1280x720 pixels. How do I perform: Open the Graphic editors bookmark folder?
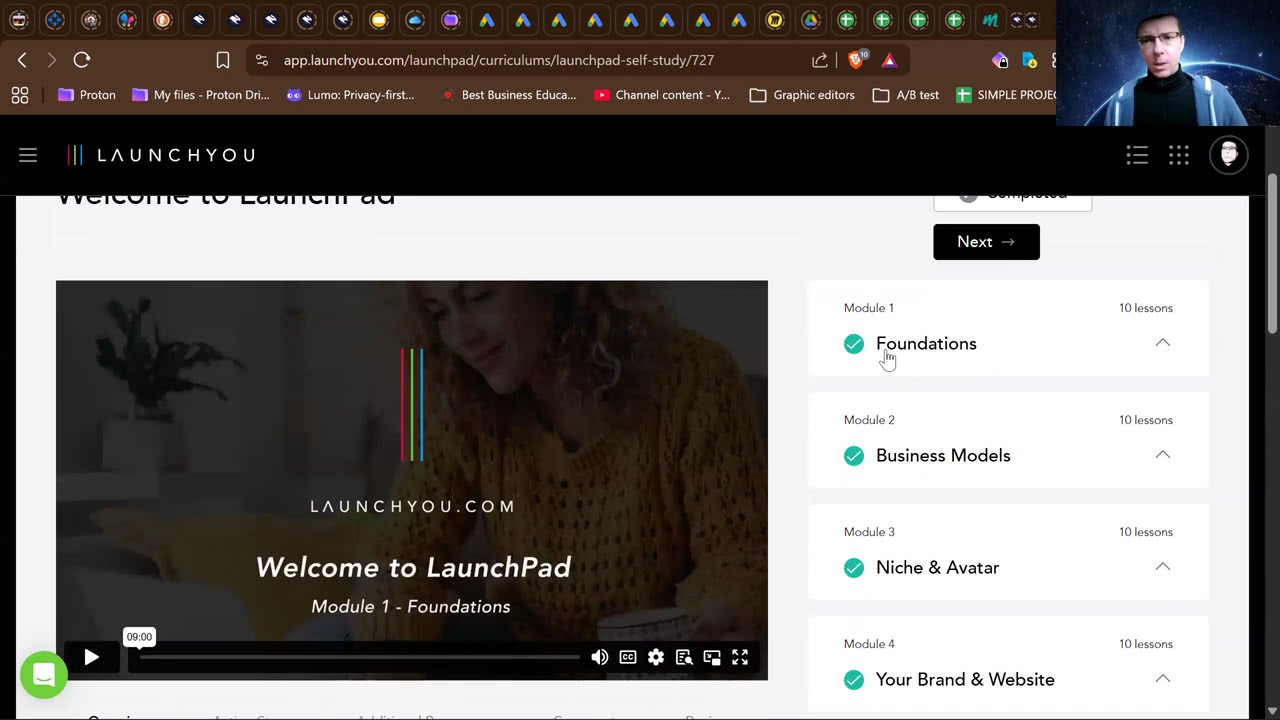(x=802, y=95)
